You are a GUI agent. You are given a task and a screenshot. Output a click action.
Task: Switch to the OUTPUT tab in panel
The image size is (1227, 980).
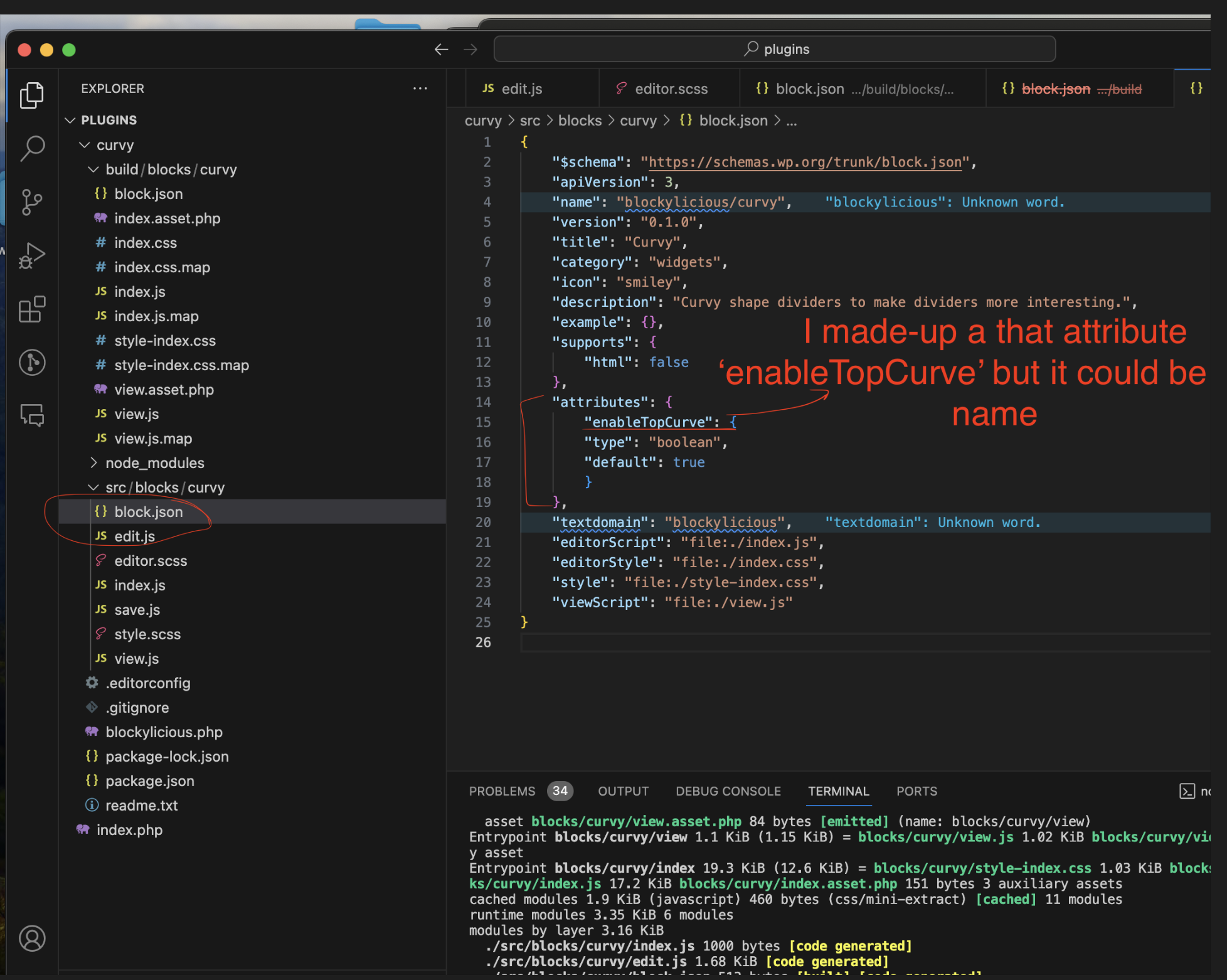pos(620,790)
